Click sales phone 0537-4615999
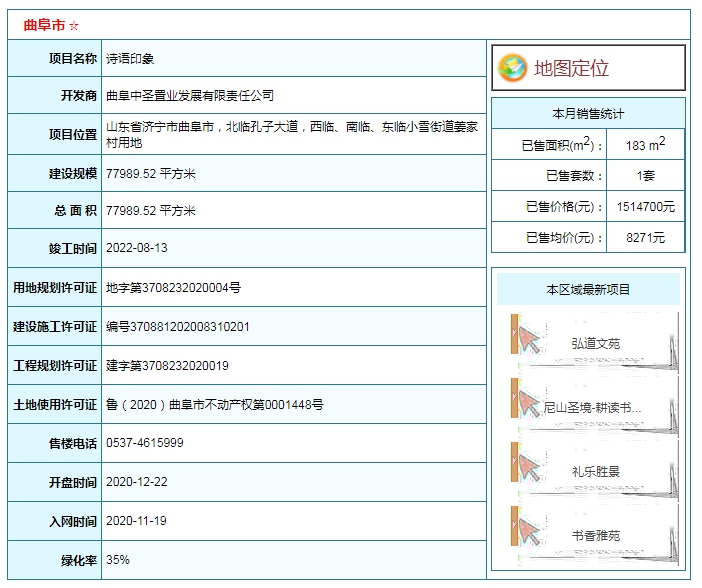 point(145,443)
